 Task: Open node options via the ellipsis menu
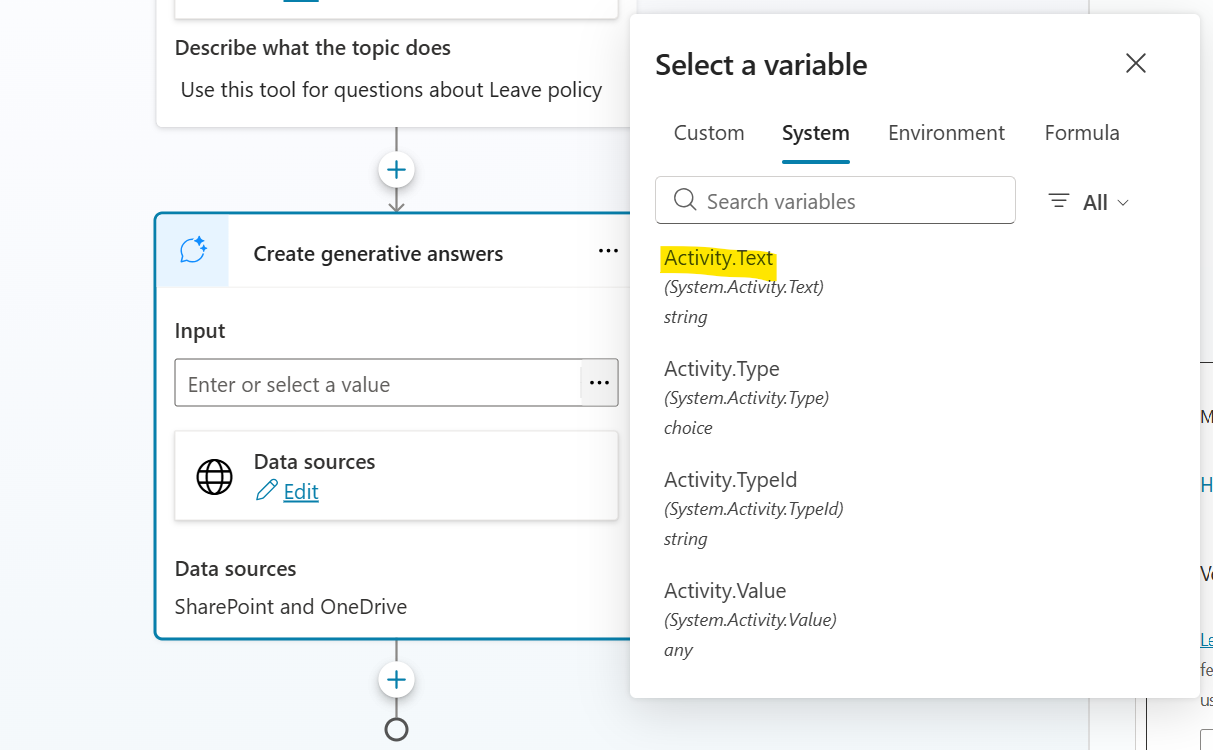(608, 251)
